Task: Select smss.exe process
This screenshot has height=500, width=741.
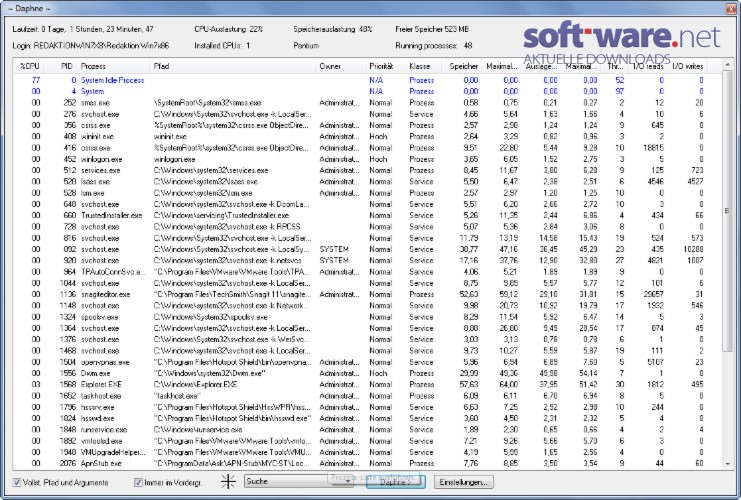Action: pyautogui.click(x=362, y=103)
